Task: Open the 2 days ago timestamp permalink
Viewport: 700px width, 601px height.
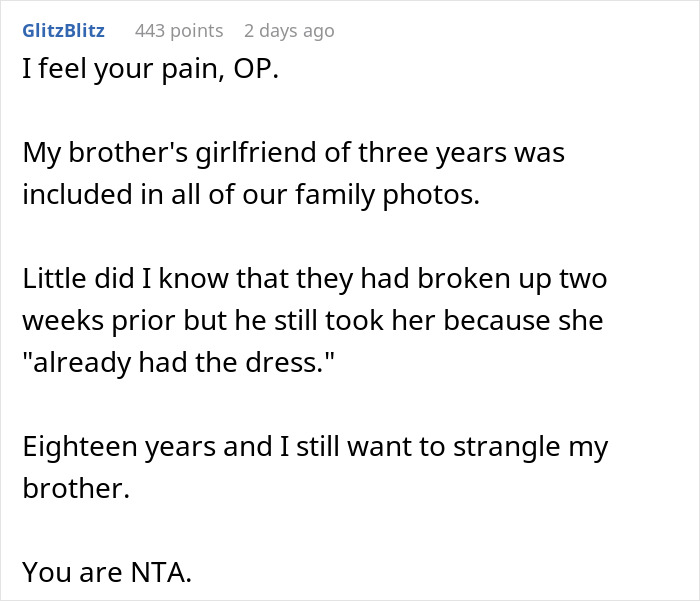Action: coord(289,31)
